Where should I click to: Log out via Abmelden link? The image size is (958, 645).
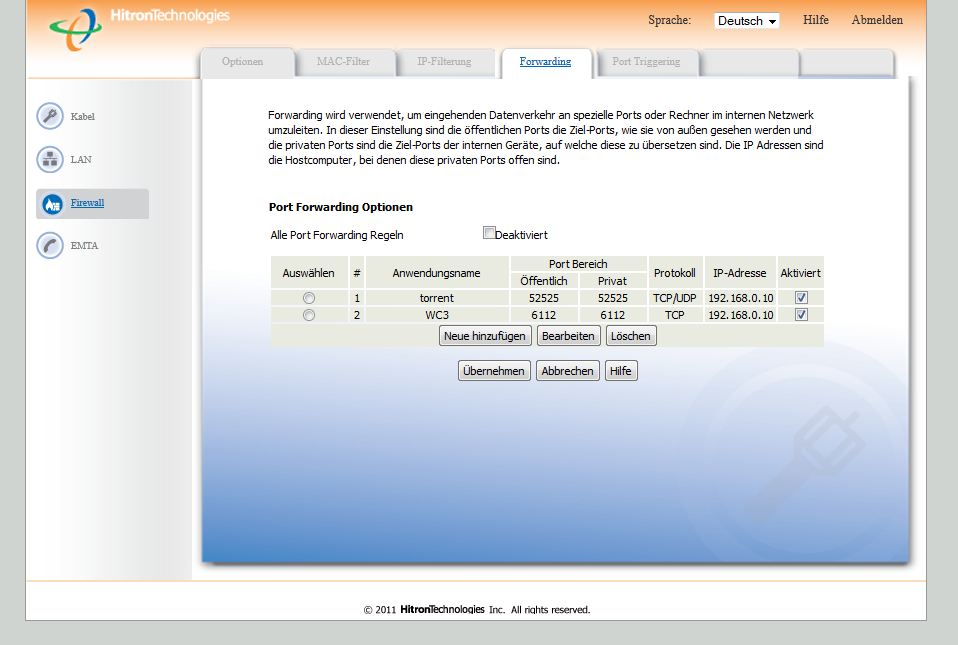(x=877, y=20)
